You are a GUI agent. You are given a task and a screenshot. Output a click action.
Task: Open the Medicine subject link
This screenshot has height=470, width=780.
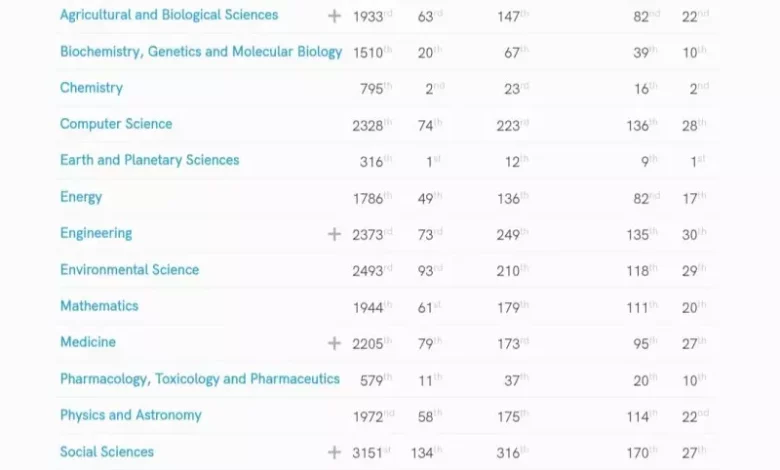coord(88,342)
